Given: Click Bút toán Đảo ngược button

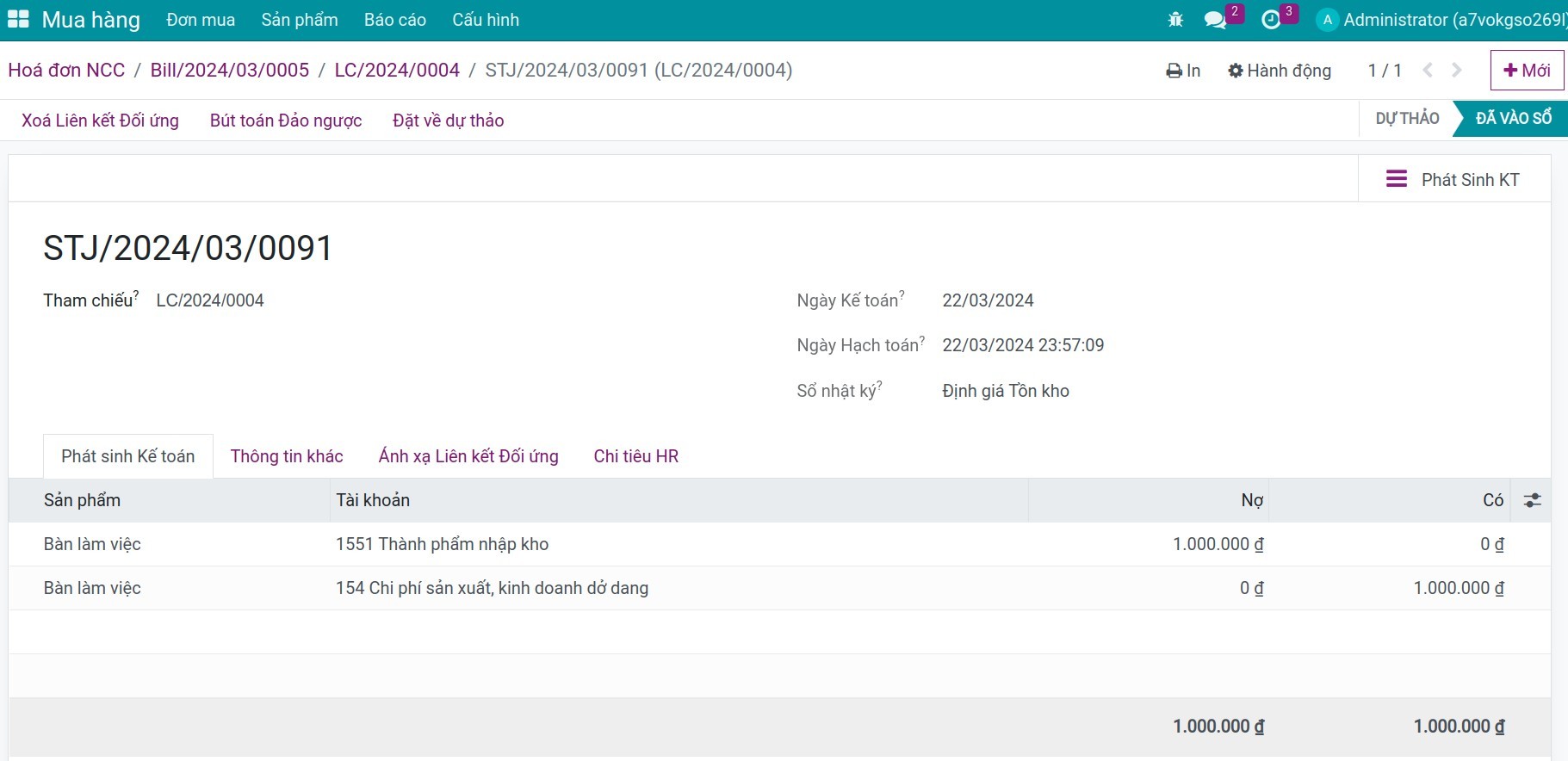Looking at the screenshot, I should (286, 121).
